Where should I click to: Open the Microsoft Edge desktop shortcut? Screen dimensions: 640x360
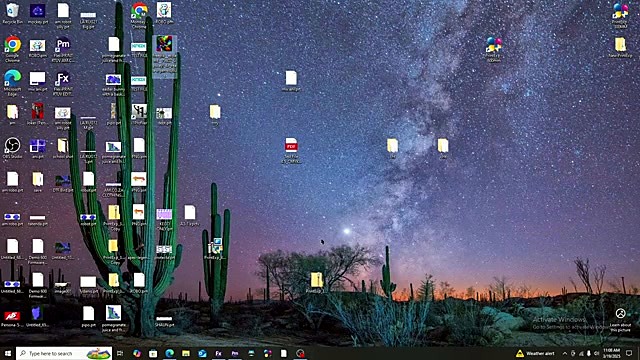(x=13, y=82)
